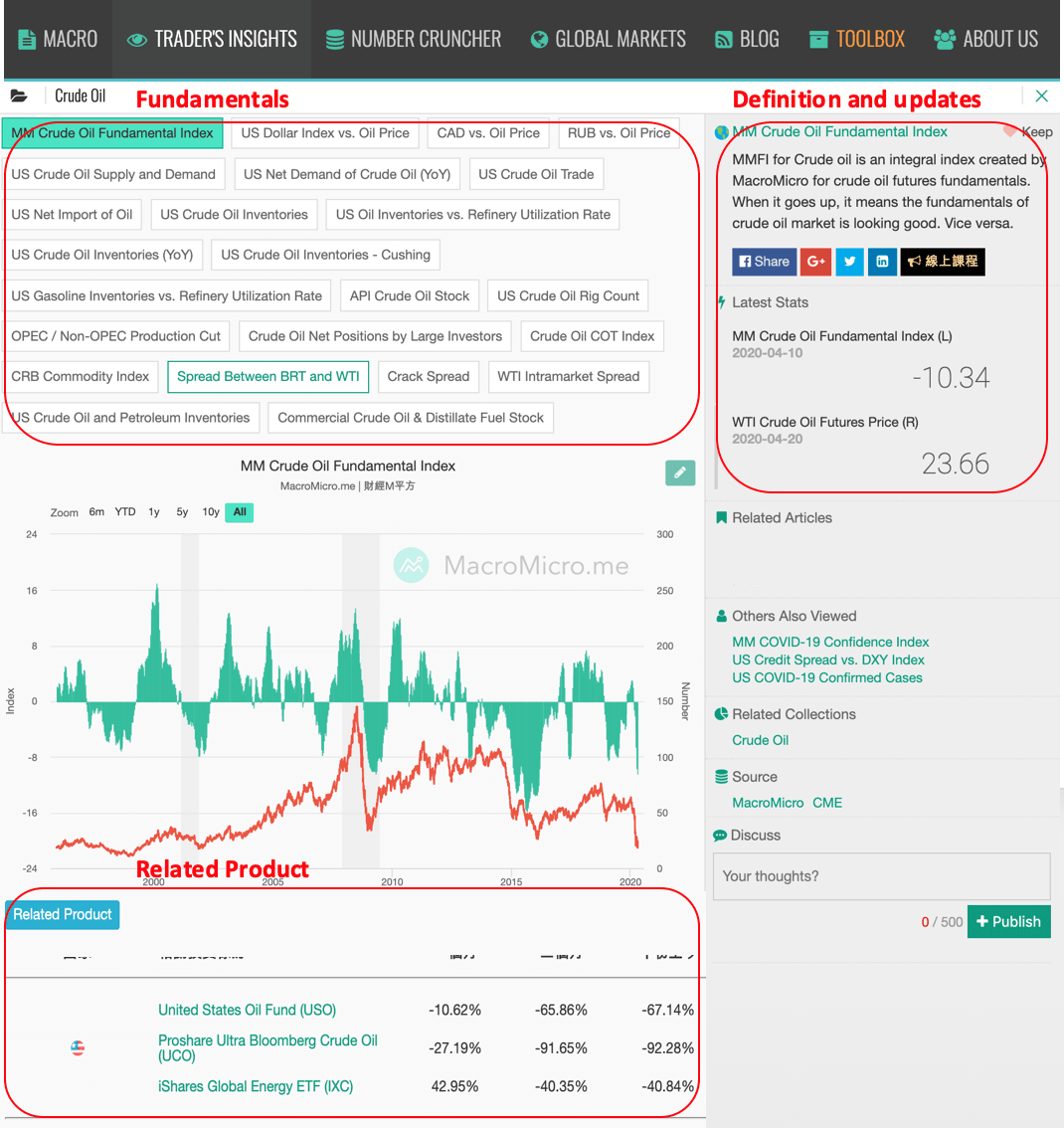Click the Your thoughts comment field

pyautogui.click(x=881, y=876)
